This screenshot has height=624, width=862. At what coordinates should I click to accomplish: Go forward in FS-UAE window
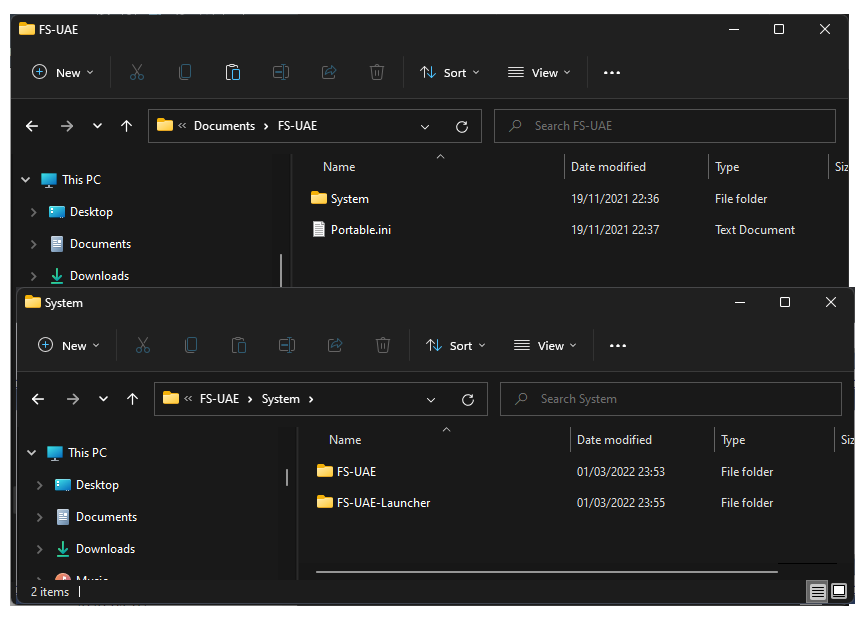click(67, 126)
